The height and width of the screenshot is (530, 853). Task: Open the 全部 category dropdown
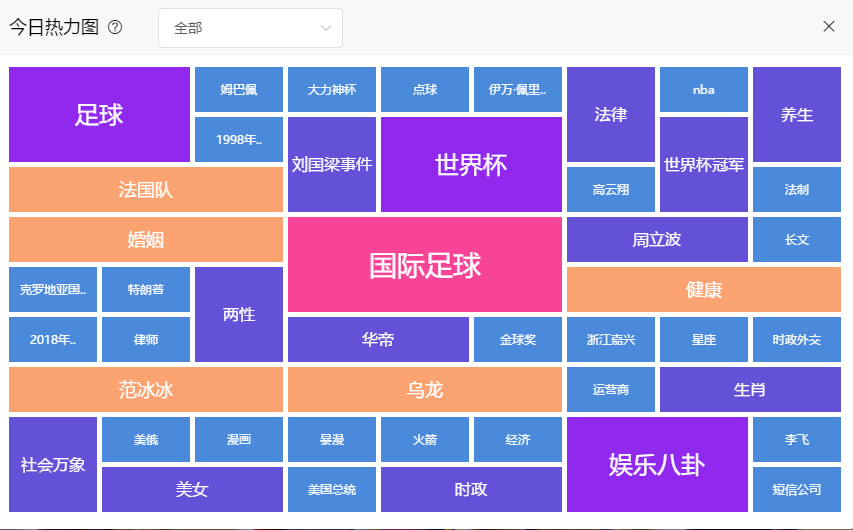[250, 28]
